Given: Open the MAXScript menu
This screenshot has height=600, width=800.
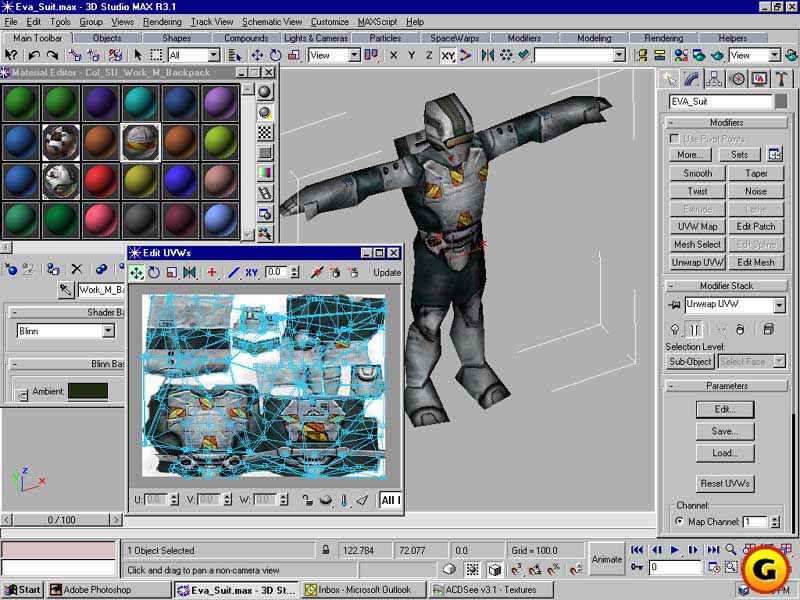Looking at the screenshot, I should click(x=377, y=22).
